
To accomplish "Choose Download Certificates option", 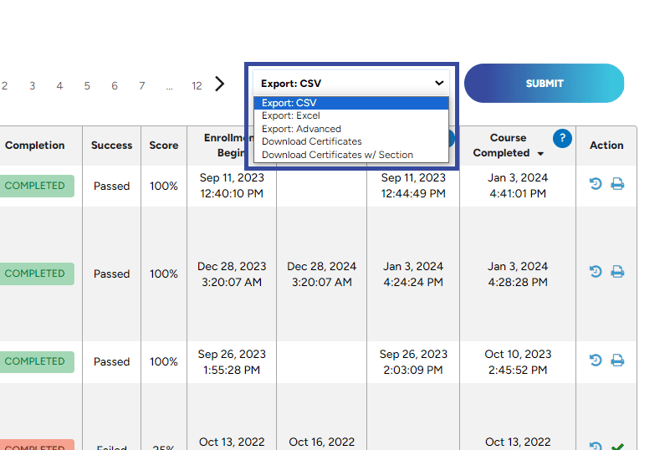I will coord(311,142).
